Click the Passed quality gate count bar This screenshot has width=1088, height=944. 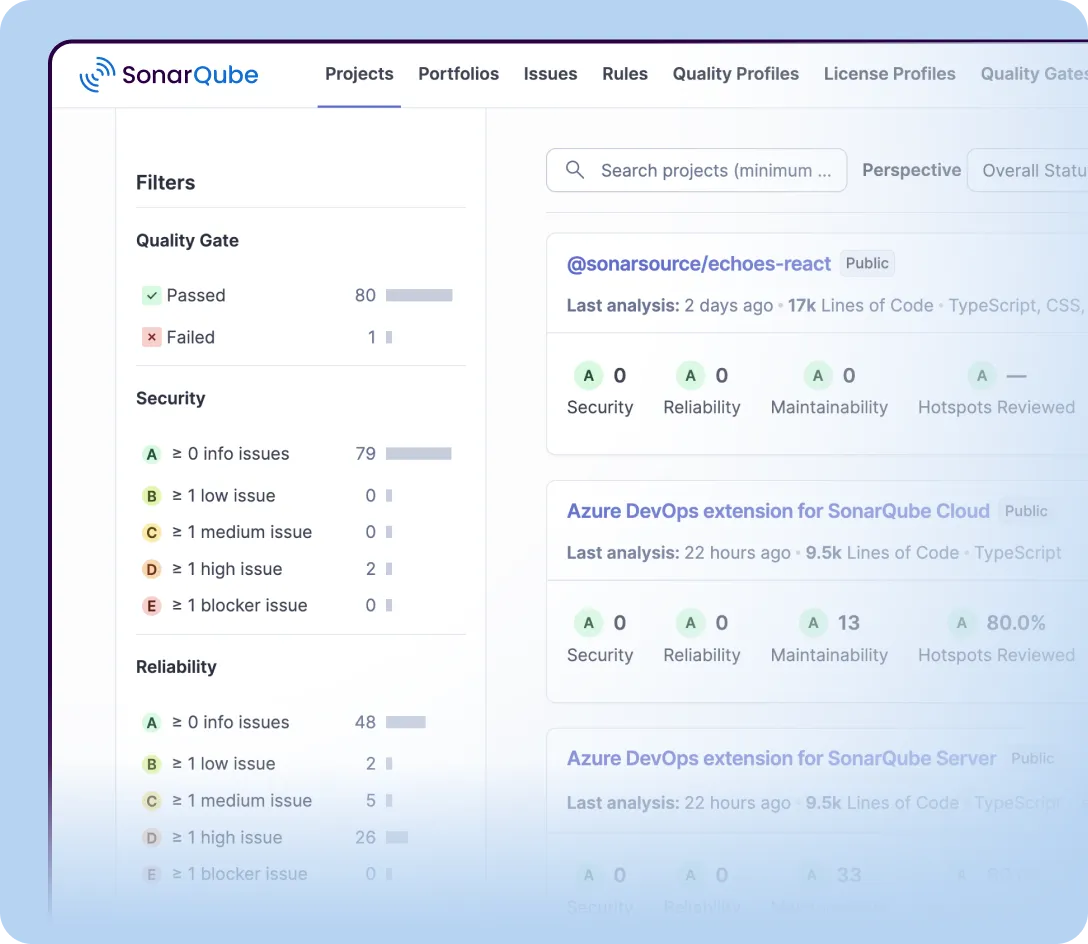point(419,296)
